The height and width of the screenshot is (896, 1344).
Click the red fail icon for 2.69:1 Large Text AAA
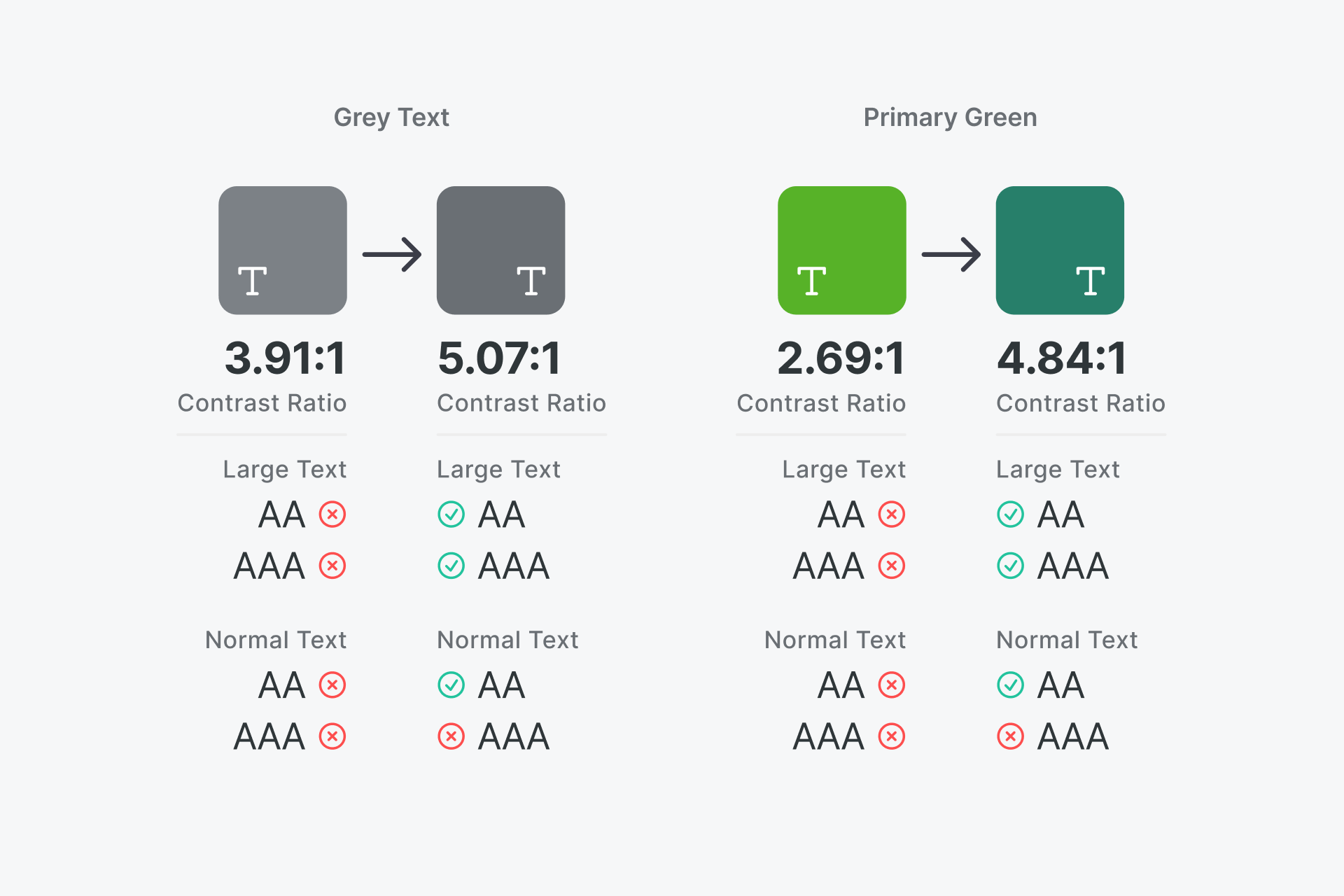(892, 566)
